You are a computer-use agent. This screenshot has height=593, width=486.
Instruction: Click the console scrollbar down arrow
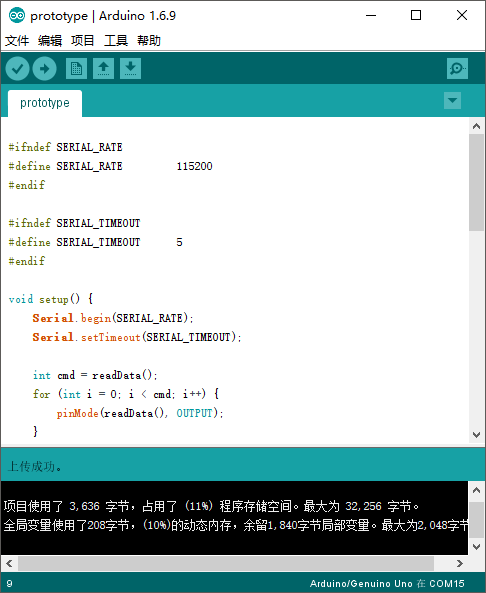pos(477,547)
